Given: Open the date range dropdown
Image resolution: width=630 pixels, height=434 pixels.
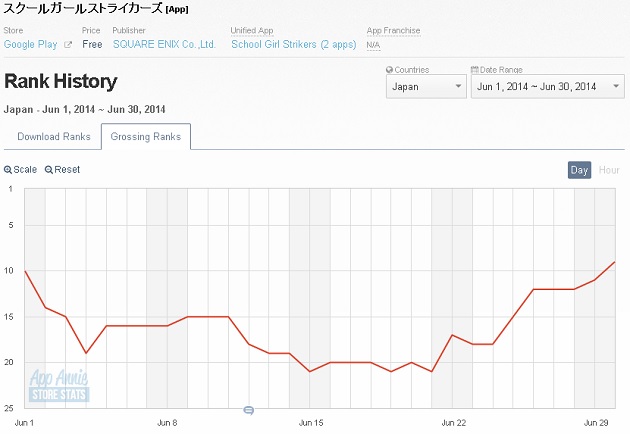Looking at the screenshot, I should click(548, 86).
